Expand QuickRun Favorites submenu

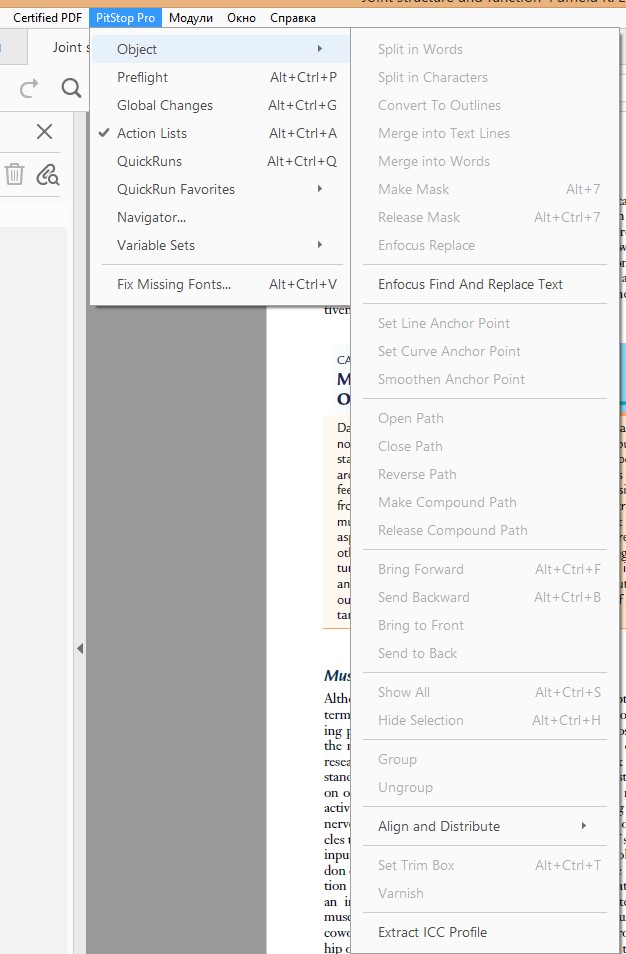tap(220, 189)
